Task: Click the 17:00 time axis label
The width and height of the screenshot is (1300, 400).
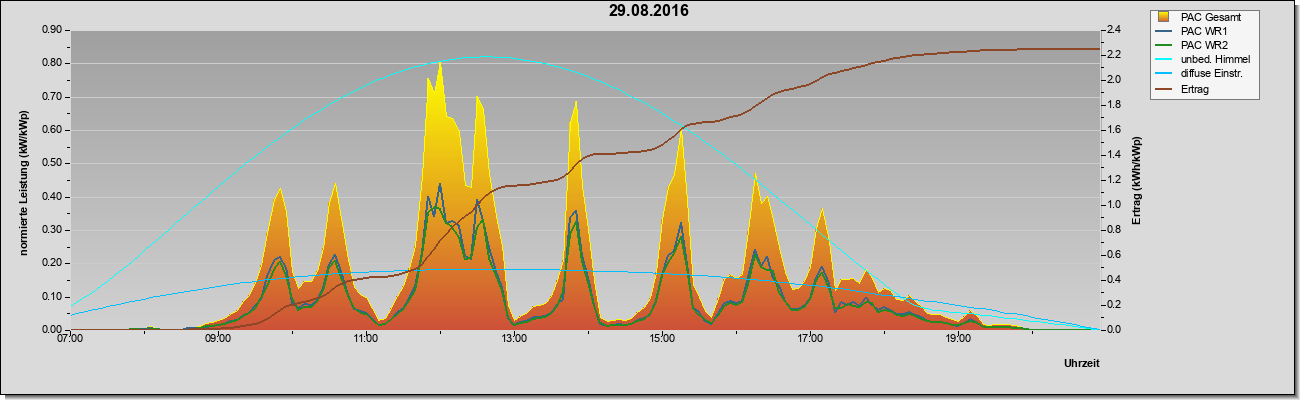Action: (x=810, y=339)
